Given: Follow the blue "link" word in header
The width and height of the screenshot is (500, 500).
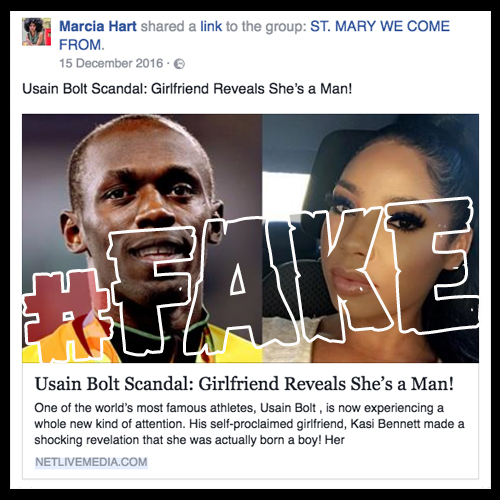Looking at the screenshot, I should pyautogui.click(x=211, y=26).
